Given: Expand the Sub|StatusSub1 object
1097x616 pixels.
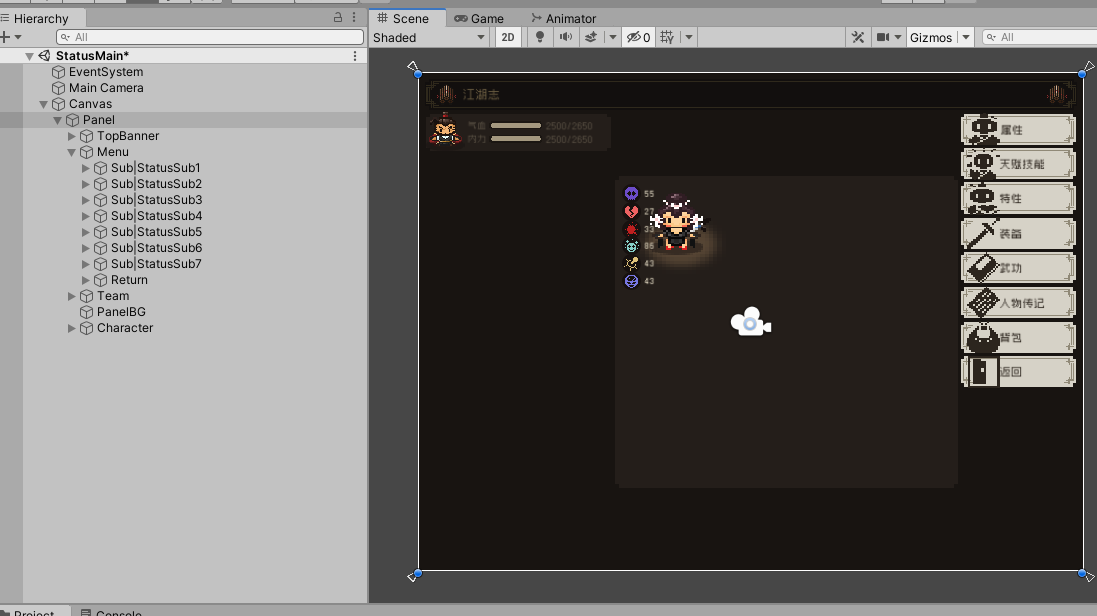Looking at the screenshot, I should pos(85,168).
